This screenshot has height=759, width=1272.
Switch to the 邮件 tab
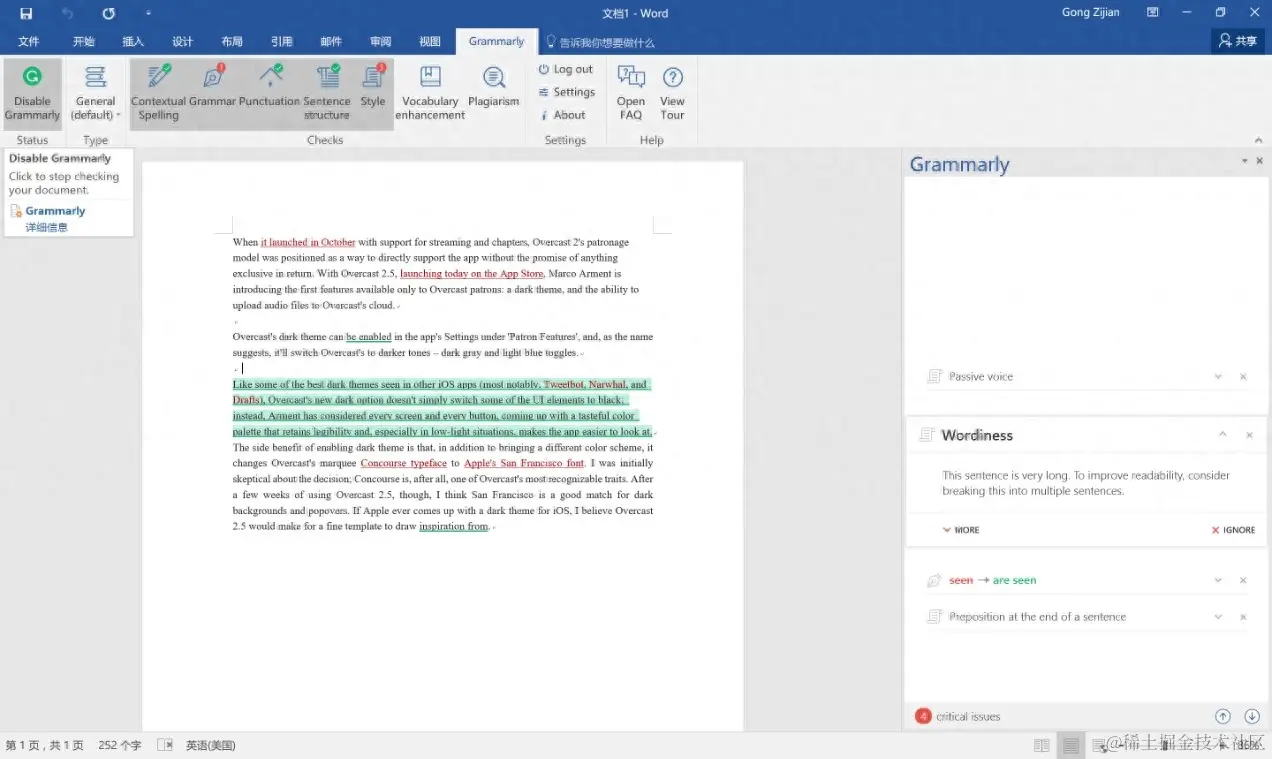331,42
